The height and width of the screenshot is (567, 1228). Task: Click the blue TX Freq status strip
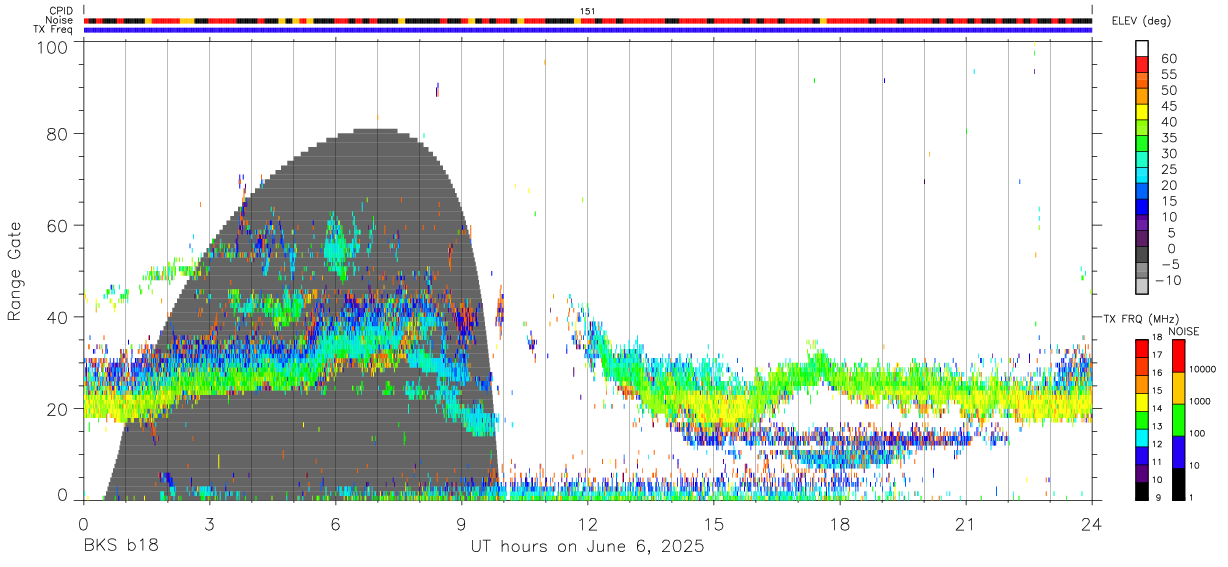[x=588, y=30]
